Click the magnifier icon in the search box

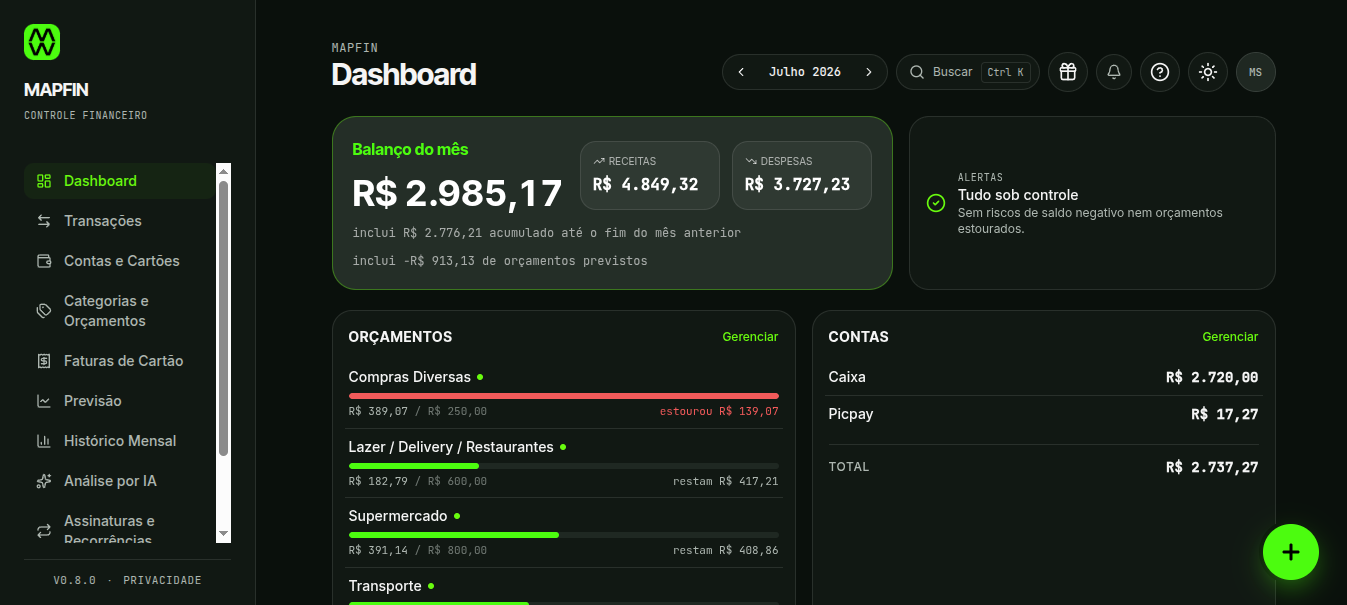pos(917,72)
